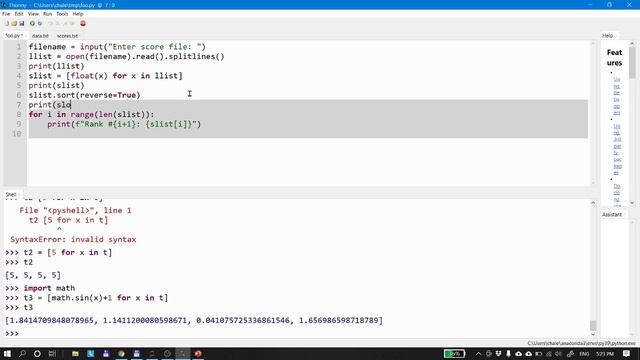
Task: Click the Resume debug icon
Action: (x=72, y=24)
